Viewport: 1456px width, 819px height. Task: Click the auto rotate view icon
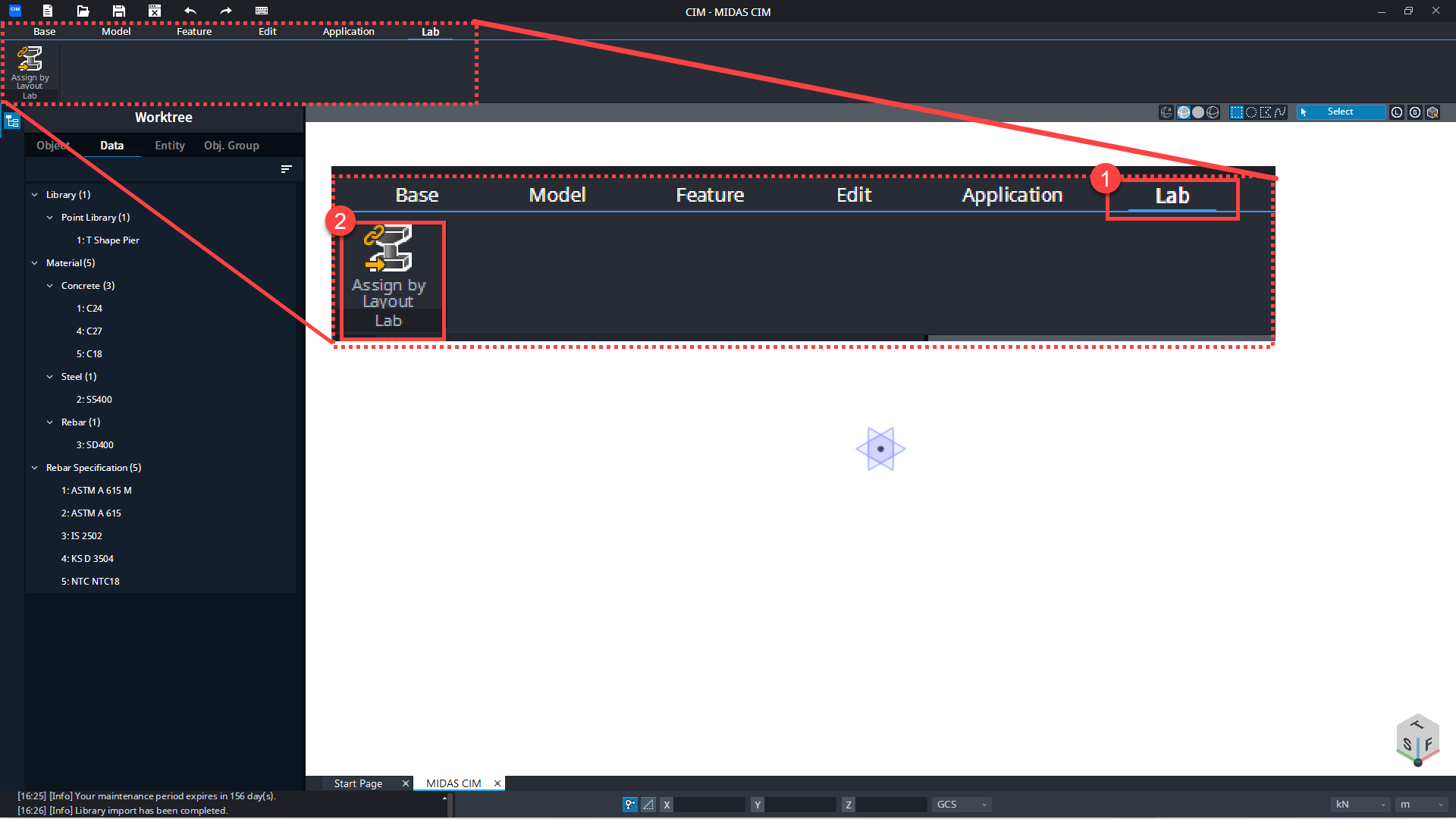(1166, 112)
